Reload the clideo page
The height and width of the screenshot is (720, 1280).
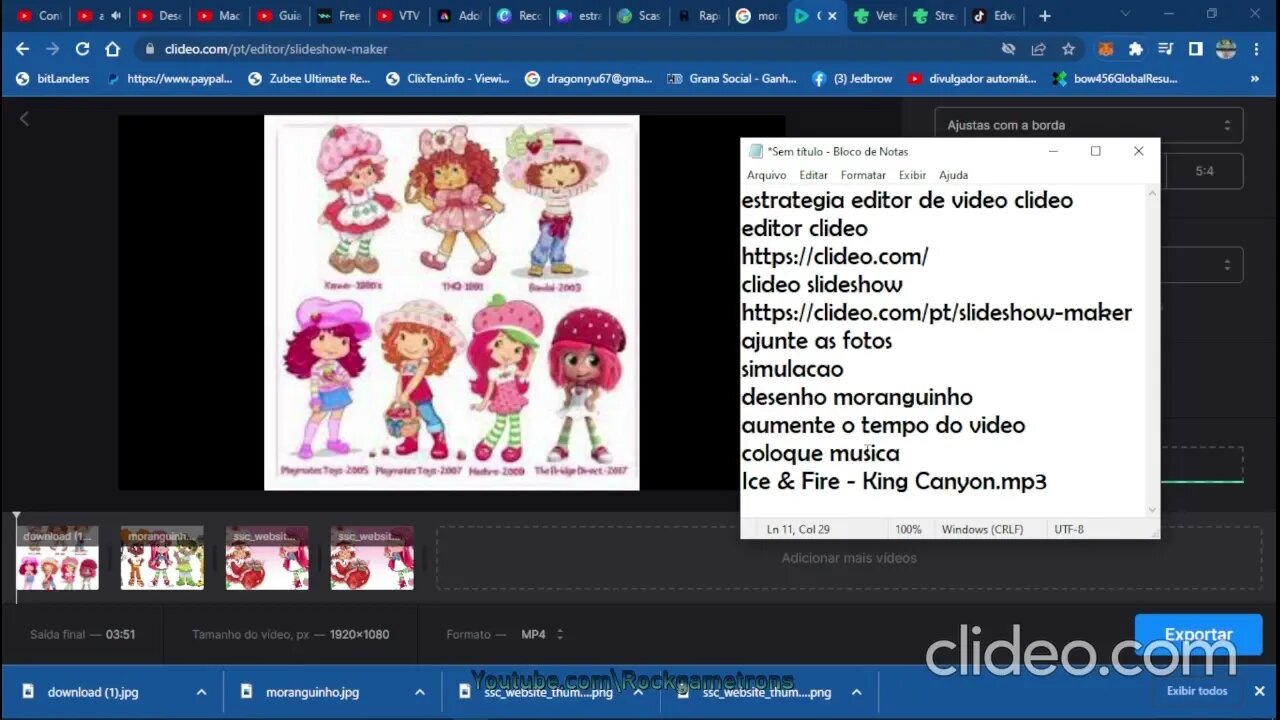click(82, 48)
